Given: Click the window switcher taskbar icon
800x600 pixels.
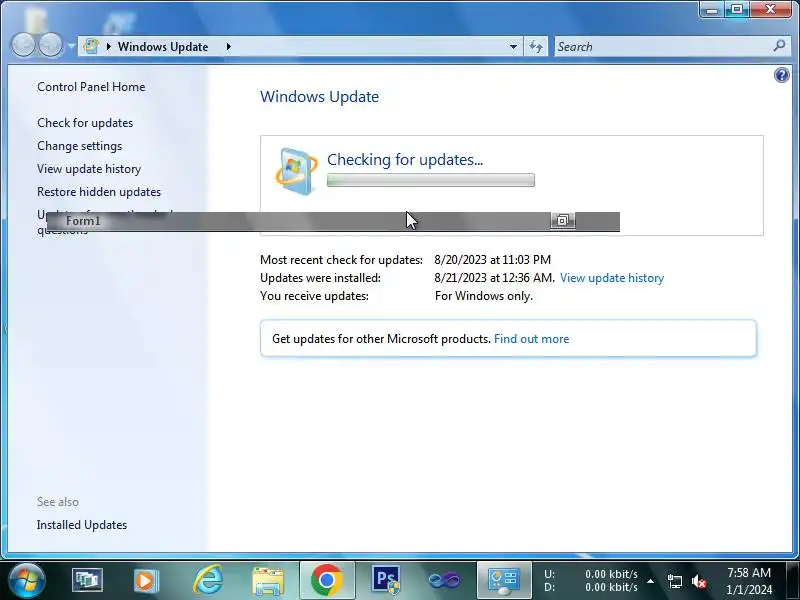Looking at the screenshot, I should pos(87,581).
